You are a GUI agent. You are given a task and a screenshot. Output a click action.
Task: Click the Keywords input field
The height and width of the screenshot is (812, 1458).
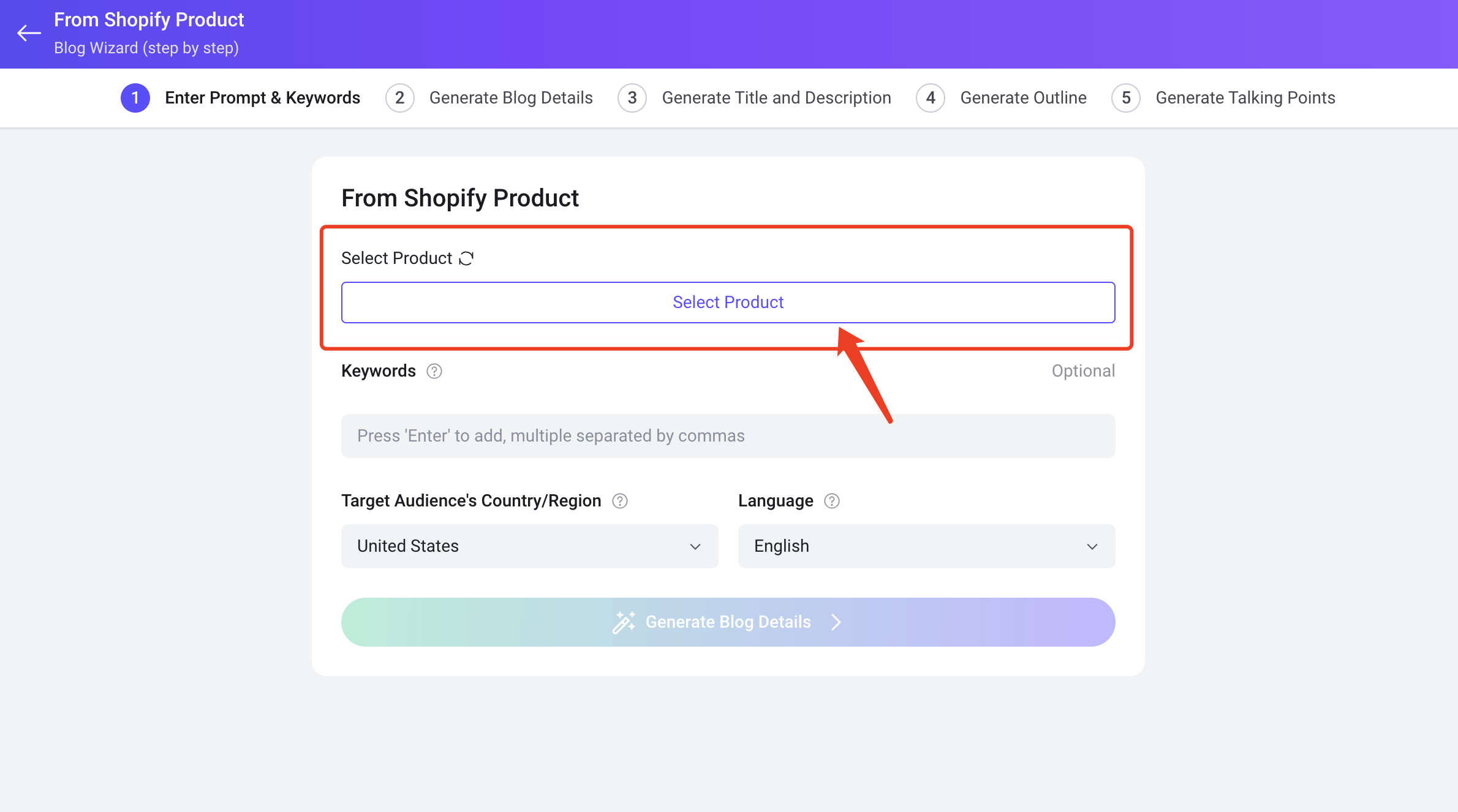click(x=728, y=434)
